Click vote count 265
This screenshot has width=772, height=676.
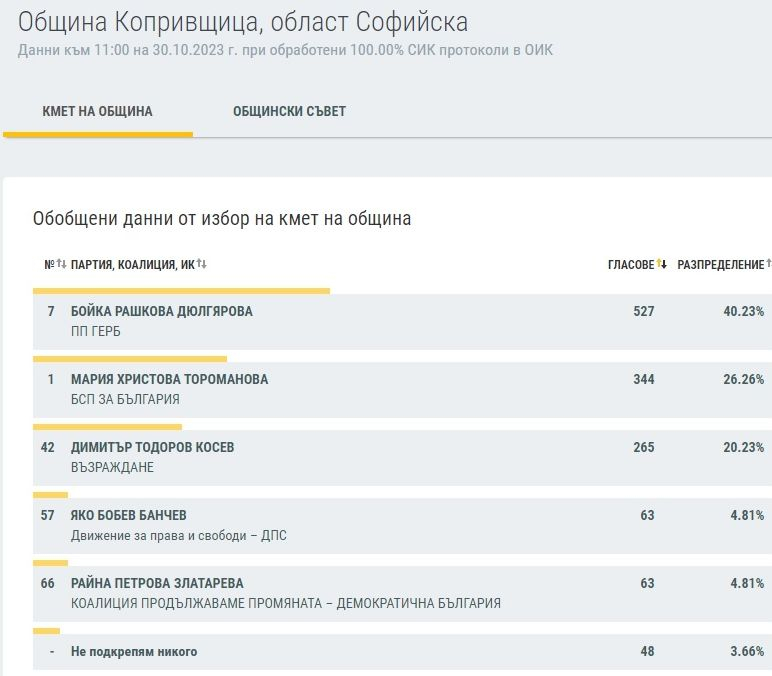pyautogui.click(x=644, y=447)
